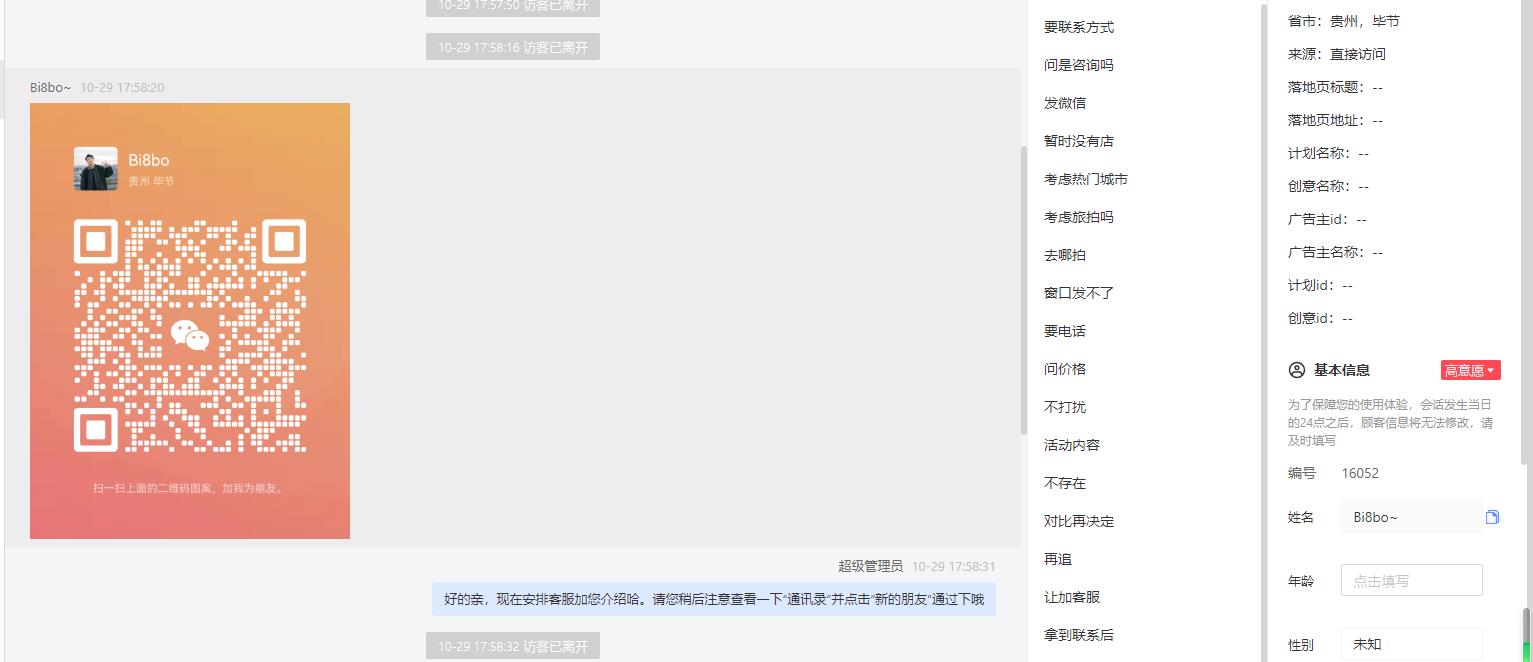Choose the 窗口发不了 quick reply
The image size is (1533, 662).
(x=1078, y=293)
